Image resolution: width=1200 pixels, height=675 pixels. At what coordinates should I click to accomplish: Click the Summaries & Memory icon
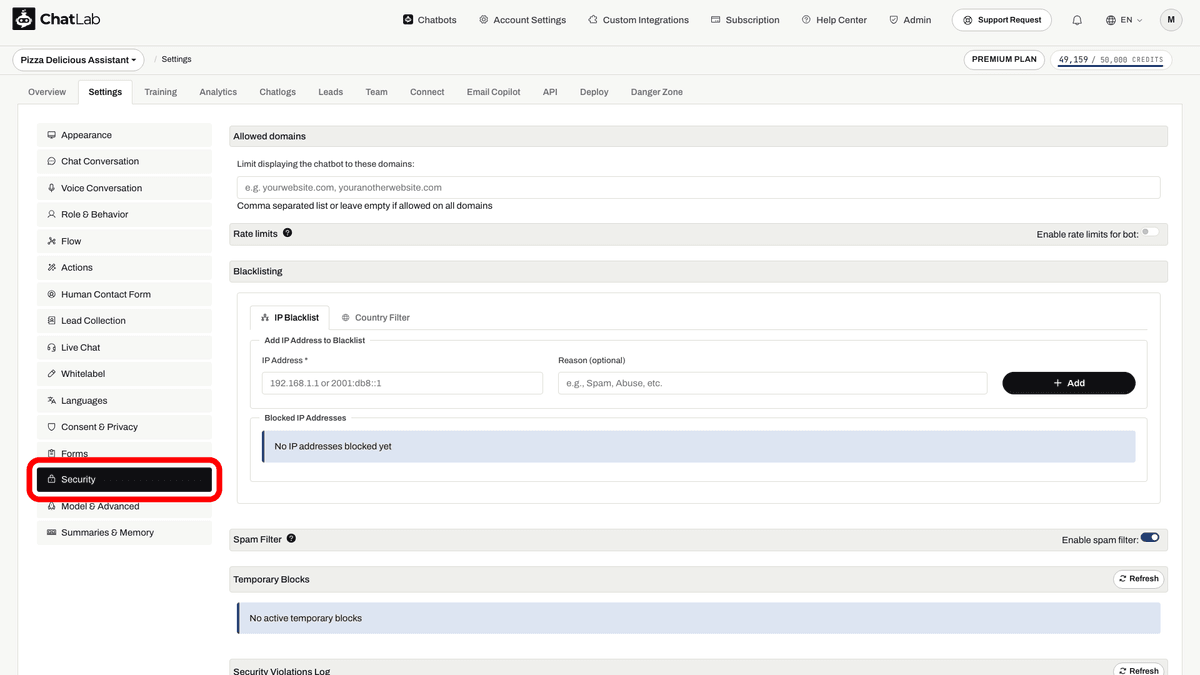pos(51,533)
